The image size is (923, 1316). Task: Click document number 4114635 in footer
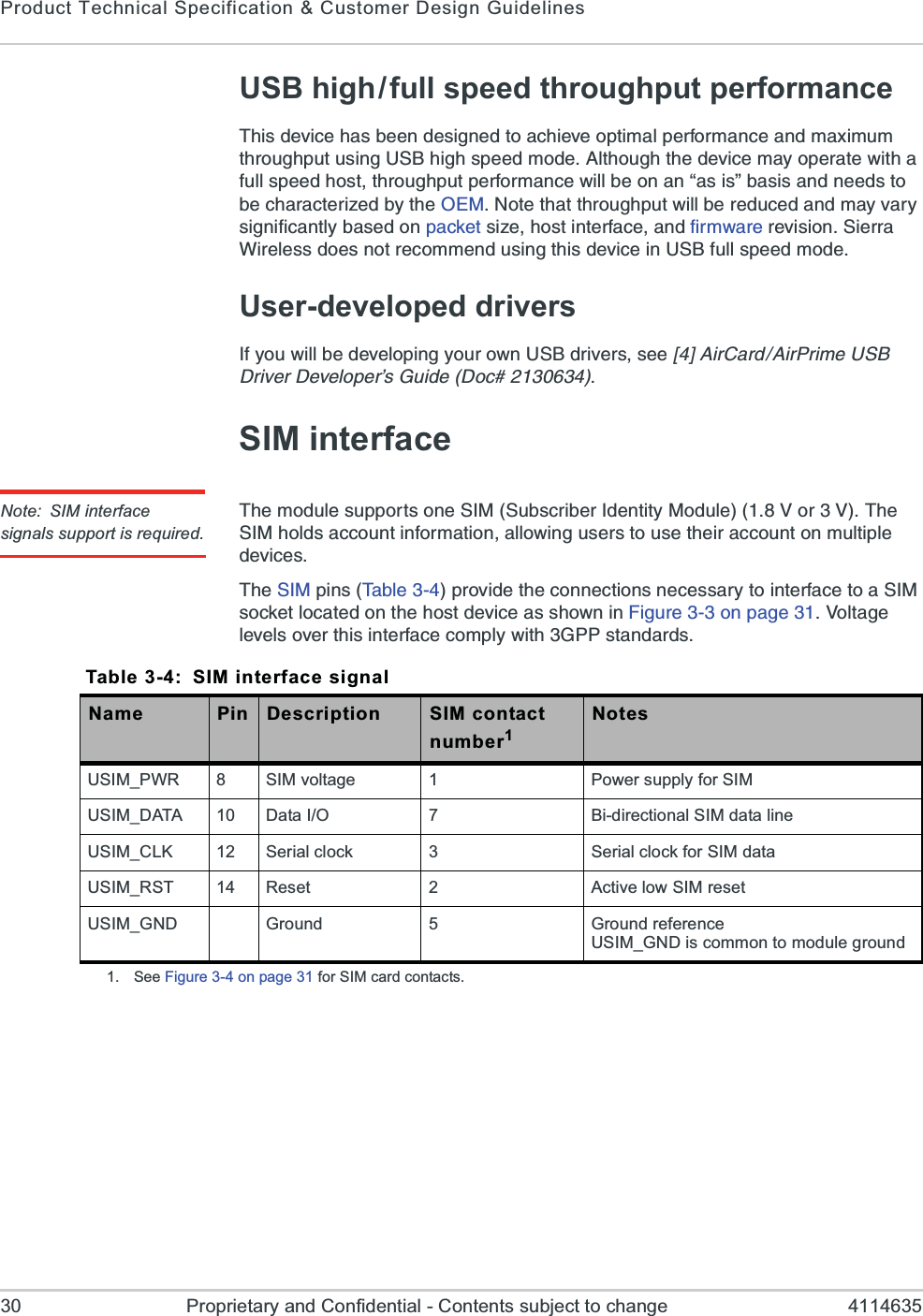tap(885, 1306)
